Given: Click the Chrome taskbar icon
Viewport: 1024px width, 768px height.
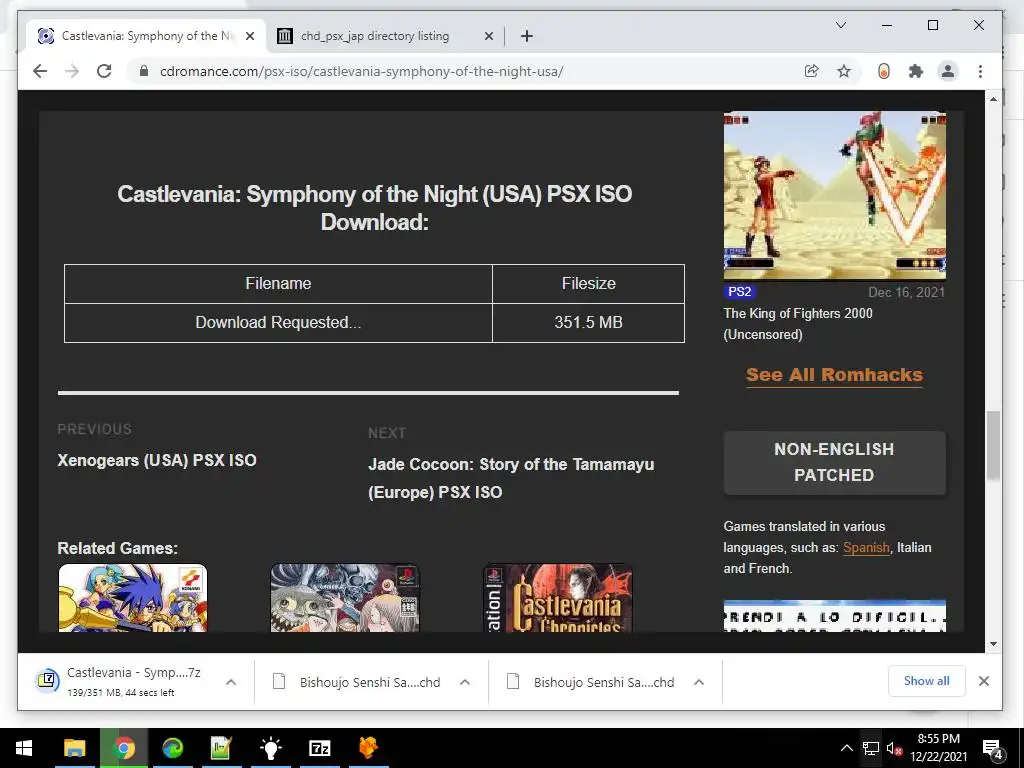Looking at the screenshot, I should click(x=124, y=748).
